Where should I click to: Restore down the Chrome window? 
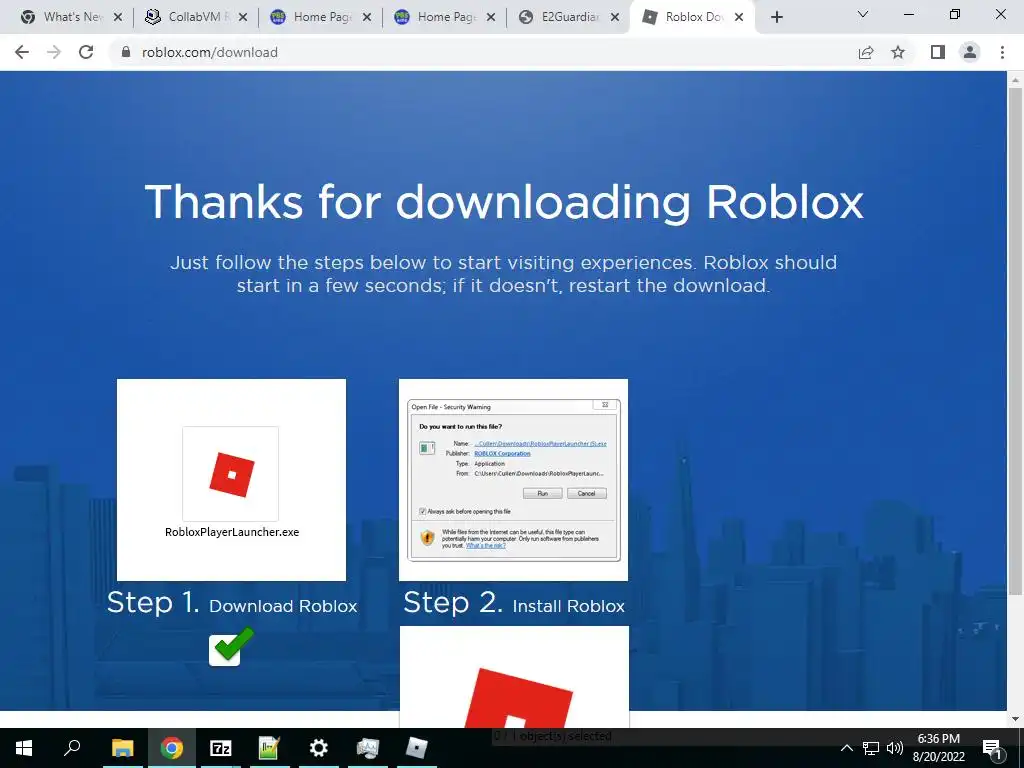click(955, 14)
